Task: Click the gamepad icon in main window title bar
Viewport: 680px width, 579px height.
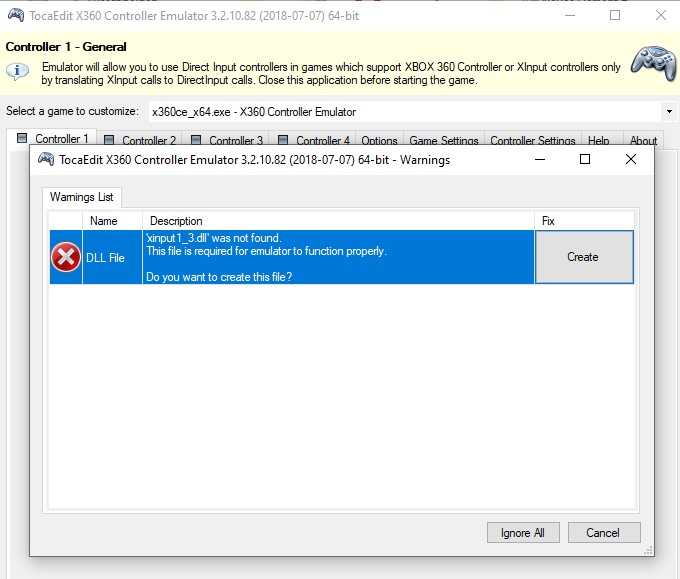Action: 16,15
